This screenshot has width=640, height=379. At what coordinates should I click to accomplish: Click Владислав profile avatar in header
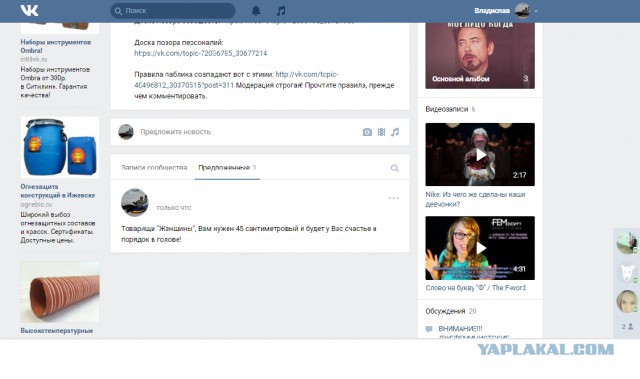click(x=522, y=11)
